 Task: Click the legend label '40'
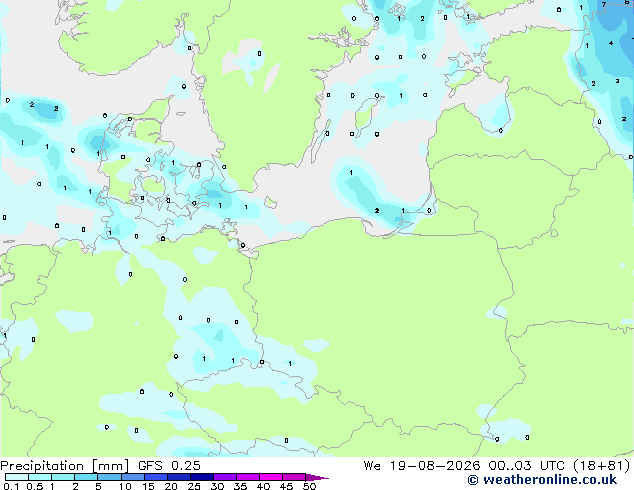pos(263,486)
